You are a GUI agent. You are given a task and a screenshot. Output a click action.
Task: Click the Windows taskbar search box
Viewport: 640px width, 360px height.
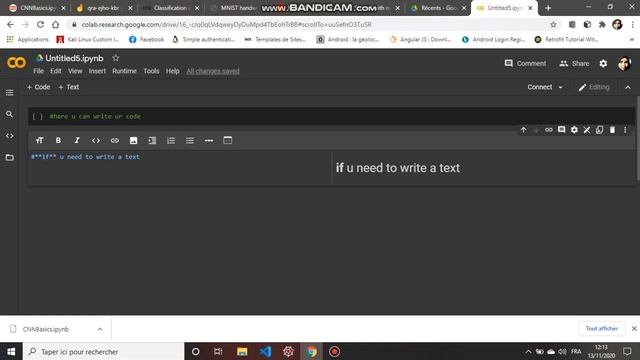[x=104, y=351]
